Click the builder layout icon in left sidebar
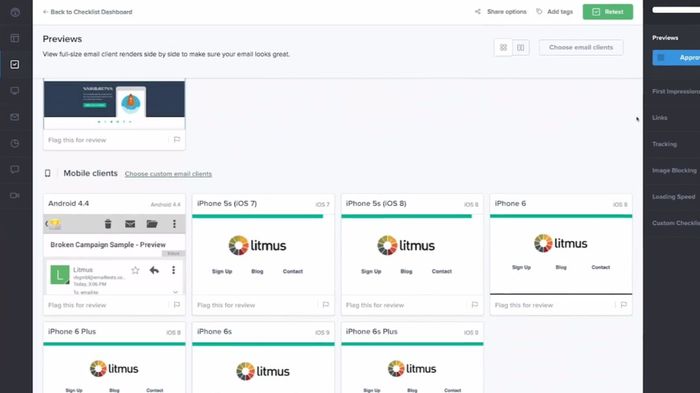 click(x=15, y=38)
